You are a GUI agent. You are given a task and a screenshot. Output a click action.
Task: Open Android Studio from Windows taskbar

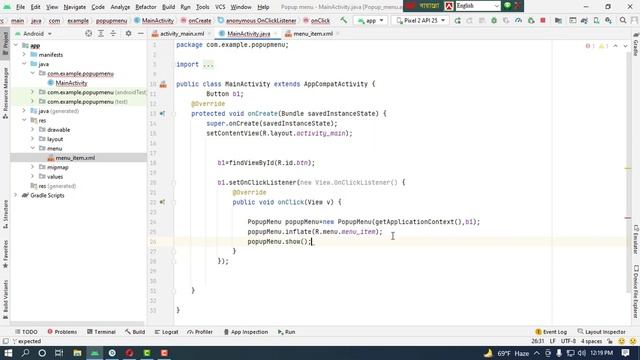[95, 353]
